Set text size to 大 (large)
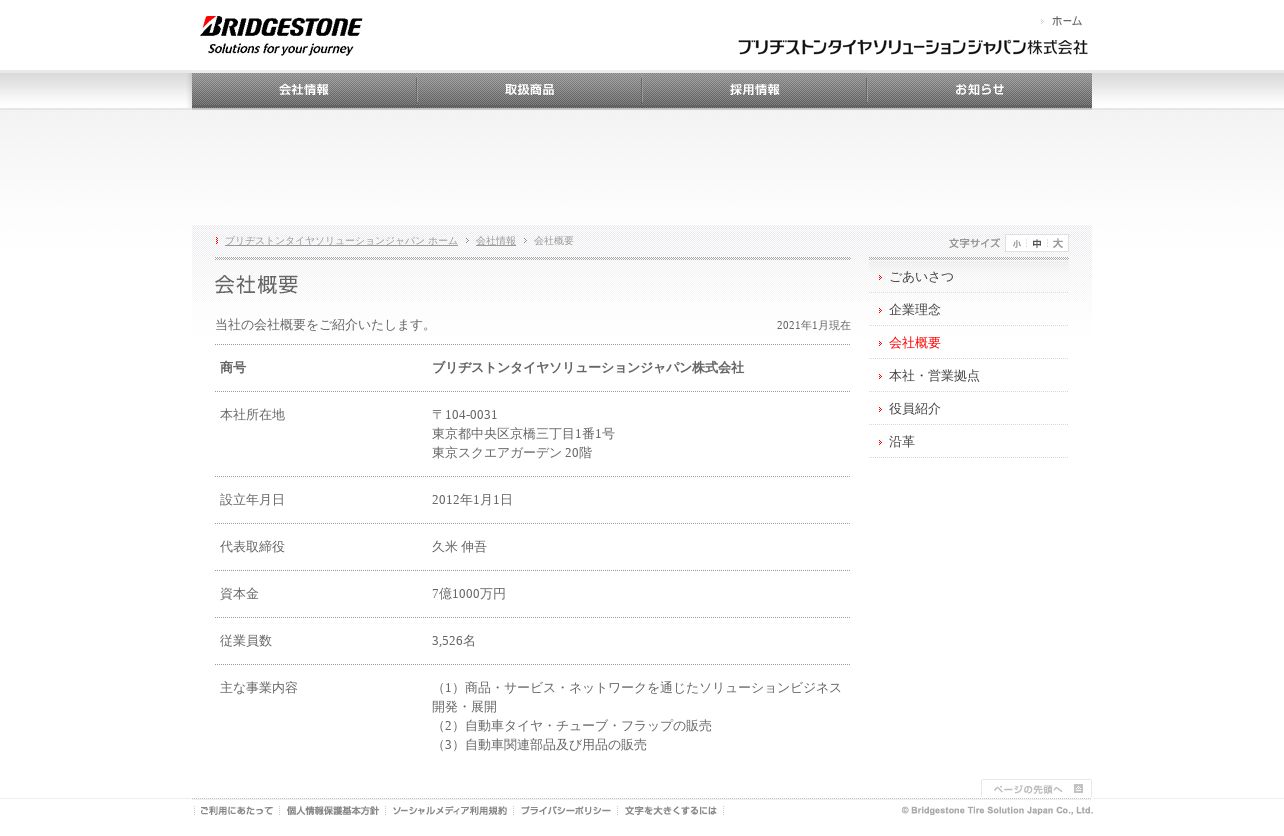 (1058, 244)
